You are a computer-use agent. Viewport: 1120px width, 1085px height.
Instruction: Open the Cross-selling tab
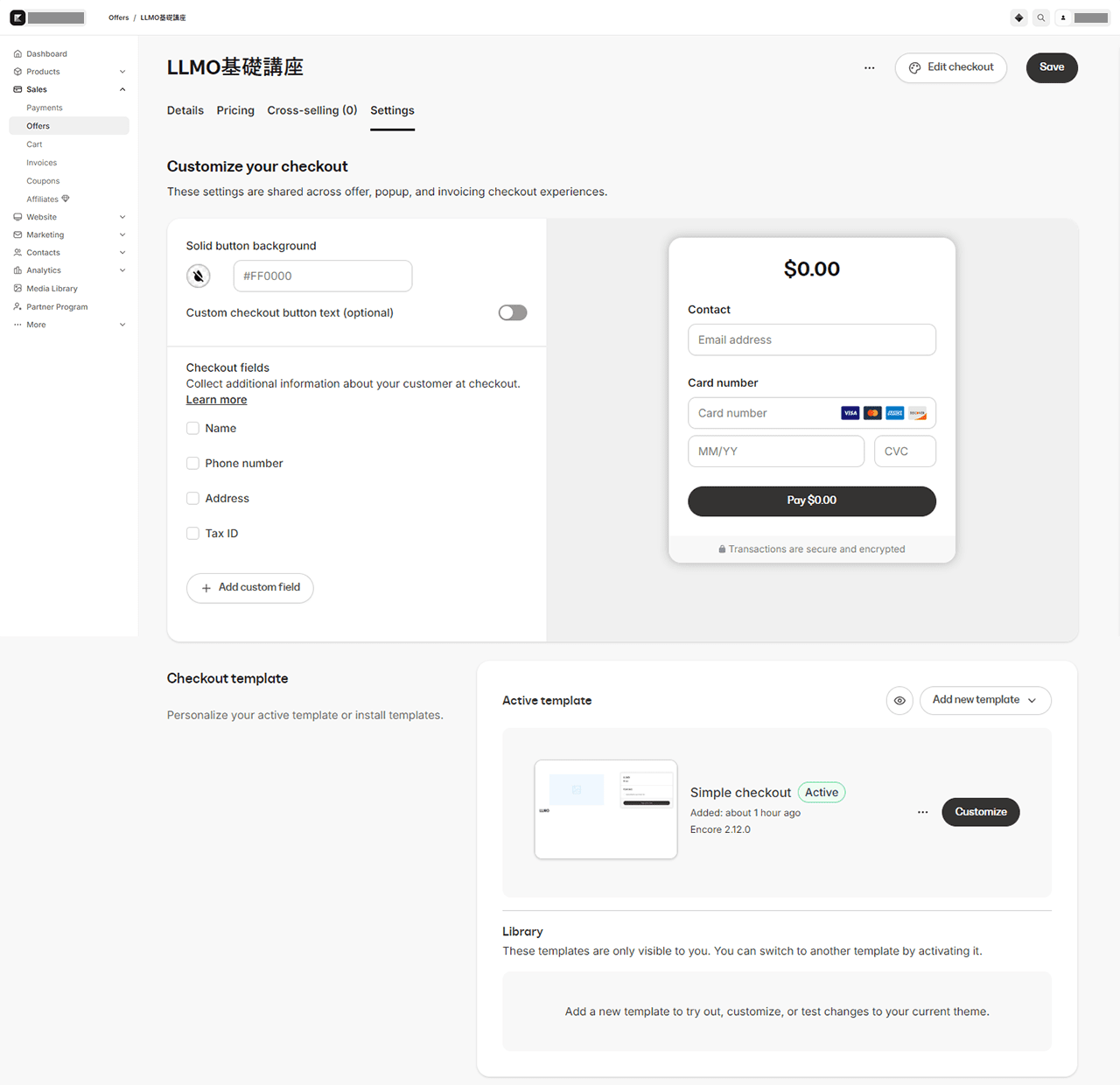tap(311, 110)
